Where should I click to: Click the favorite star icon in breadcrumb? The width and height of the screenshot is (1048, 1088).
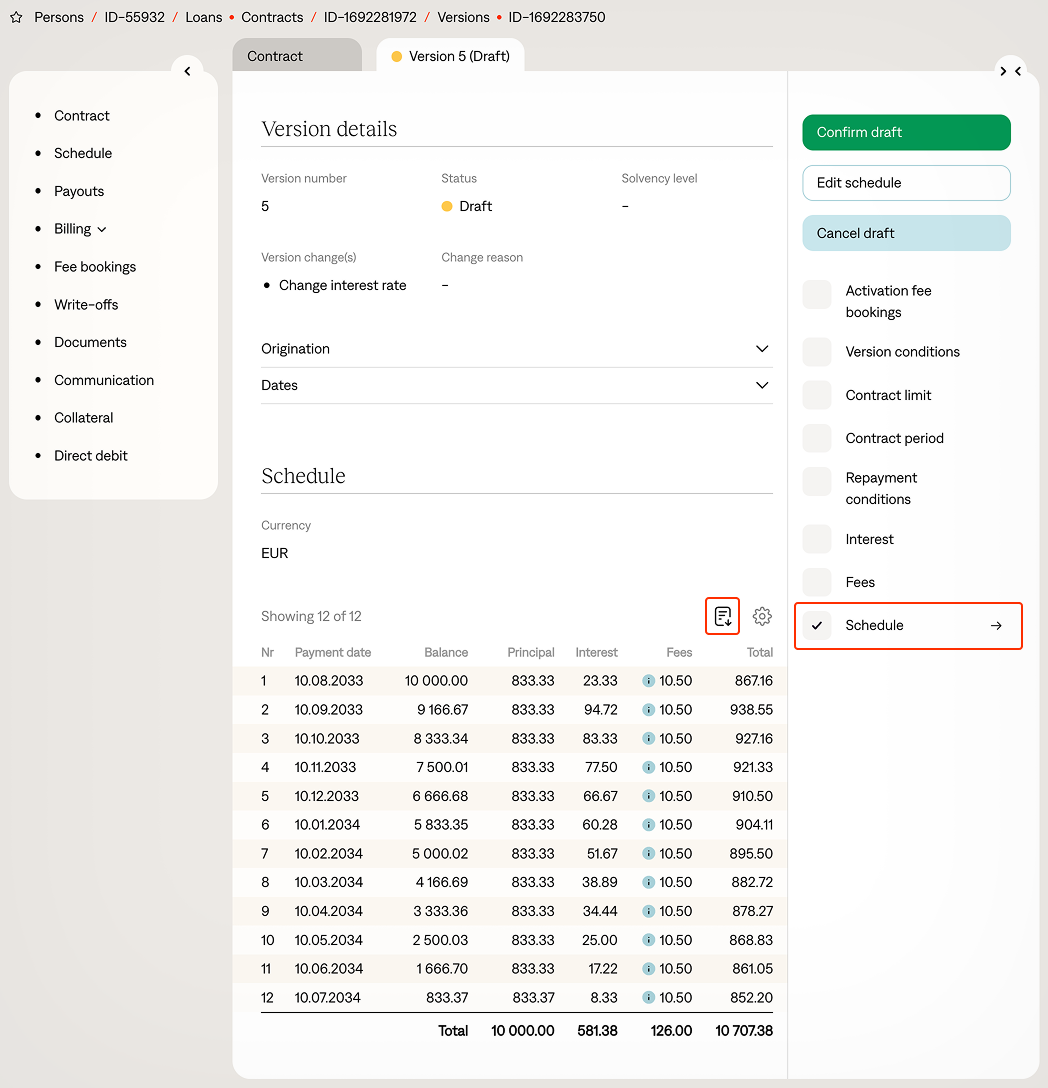[x=16, y=17]
